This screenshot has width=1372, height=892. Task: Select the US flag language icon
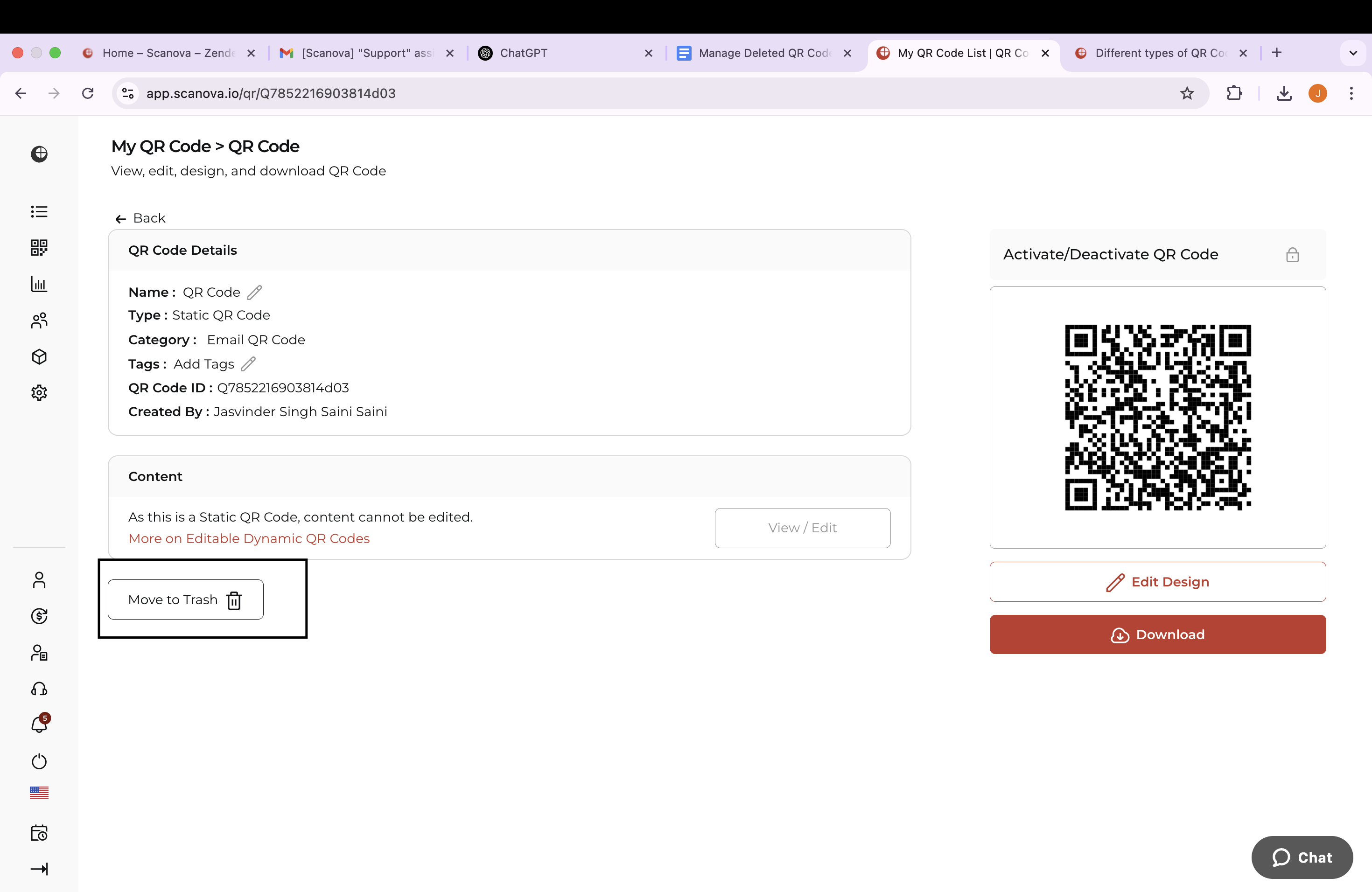coord(39,792)
